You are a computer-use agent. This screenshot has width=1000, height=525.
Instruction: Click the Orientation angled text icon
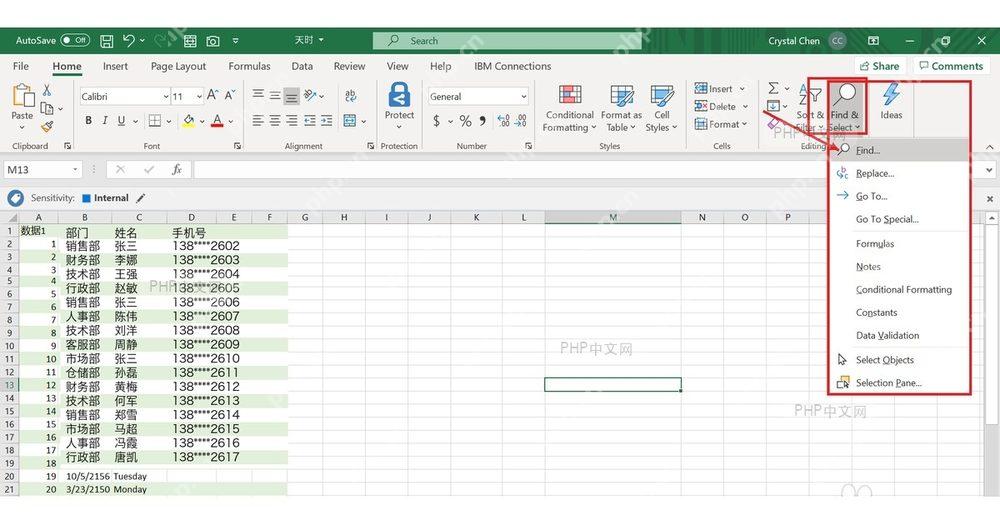click(x=310, y=95)
